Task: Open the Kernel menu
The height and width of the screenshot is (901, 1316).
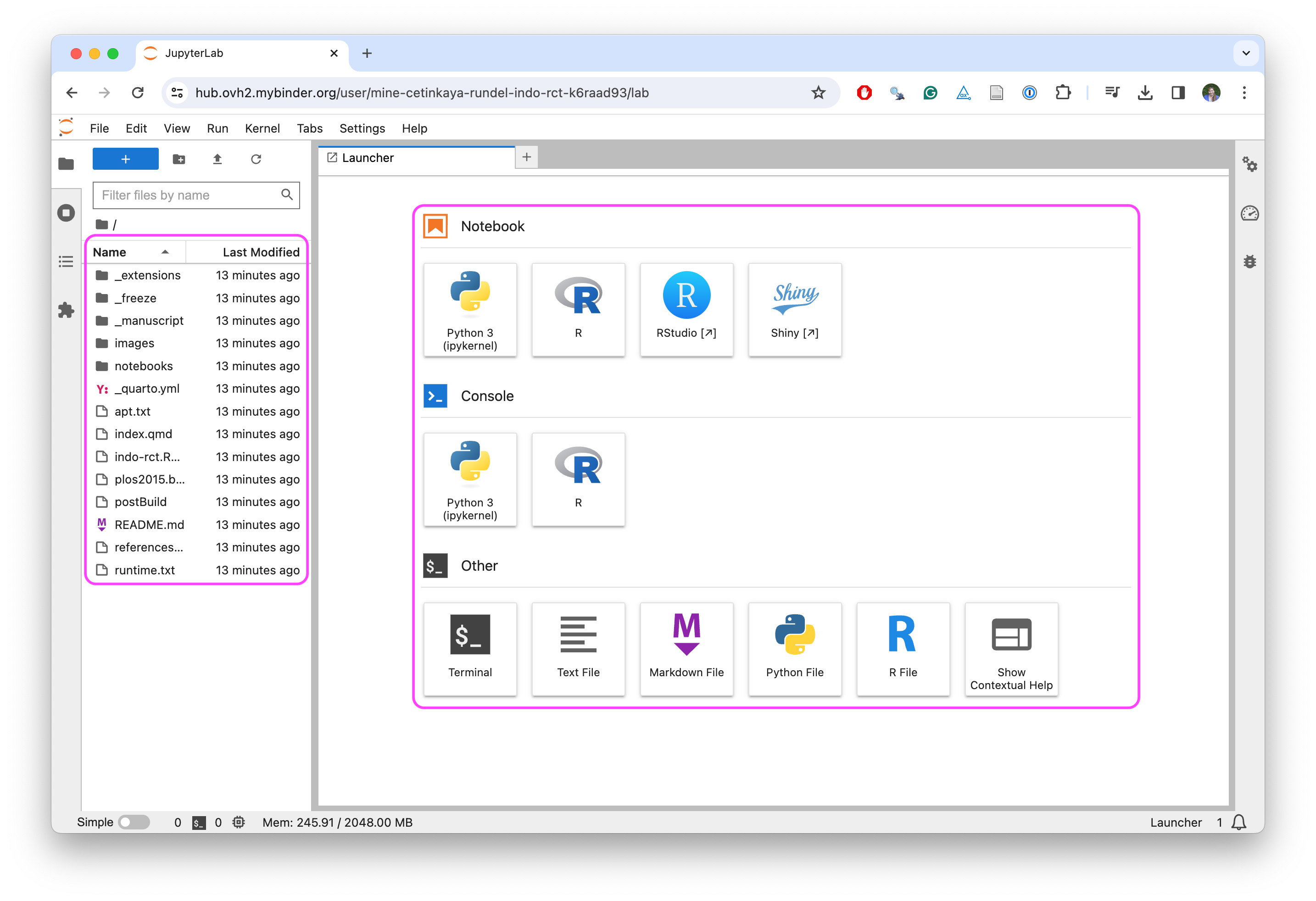Action: tap(262, 128)
